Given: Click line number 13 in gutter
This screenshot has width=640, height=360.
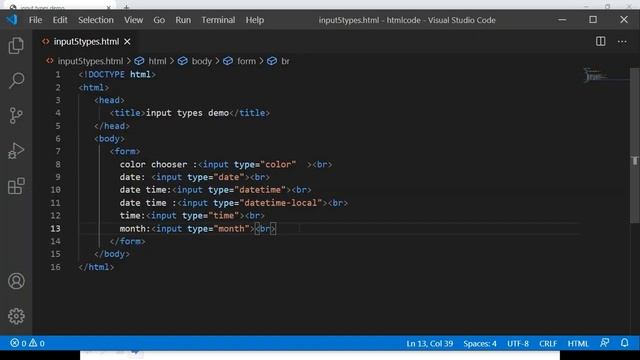Looking at the screenshot, I should pos(56,228).
